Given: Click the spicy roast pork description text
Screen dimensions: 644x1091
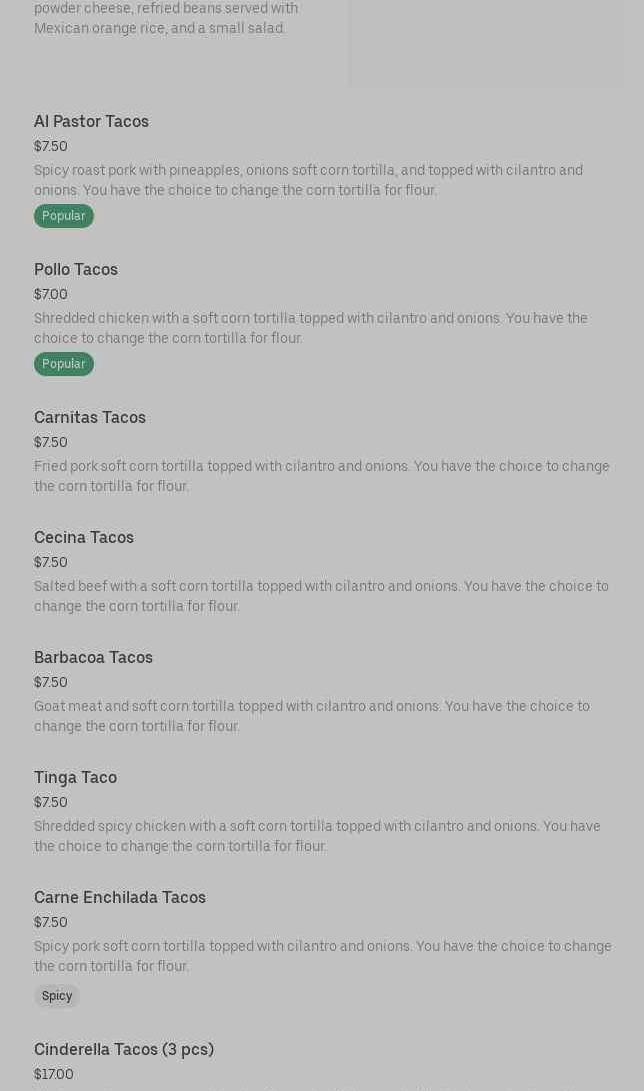Looking at the screenshot, I should coord(308,181).
